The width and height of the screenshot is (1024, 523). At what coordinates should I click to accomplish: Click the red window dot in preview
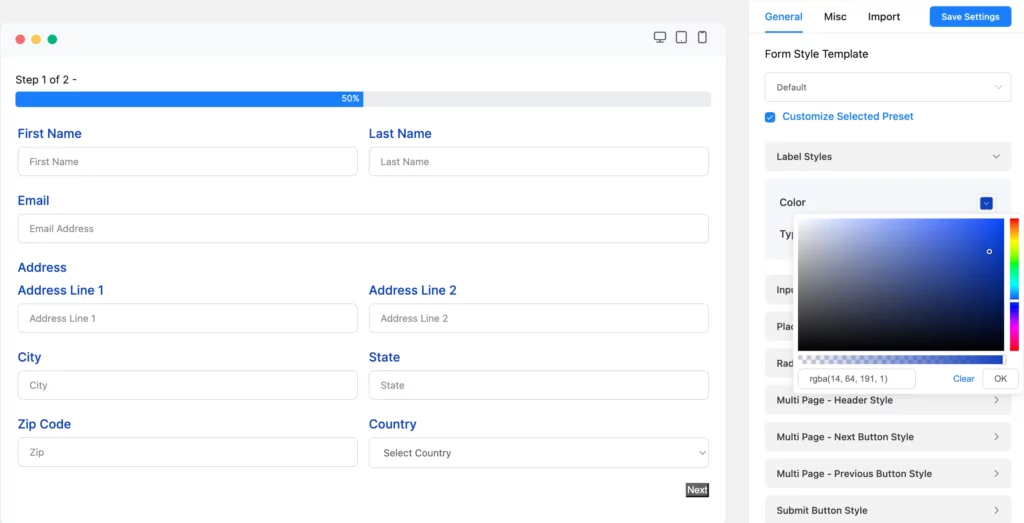click(x=20, y=39)
